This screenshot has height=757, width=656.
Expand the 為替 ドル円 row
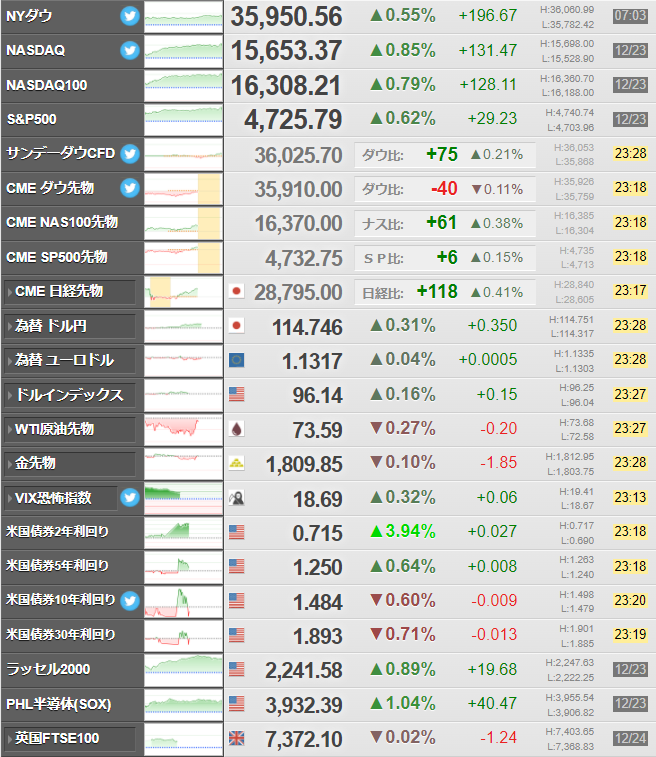[70, 326]
